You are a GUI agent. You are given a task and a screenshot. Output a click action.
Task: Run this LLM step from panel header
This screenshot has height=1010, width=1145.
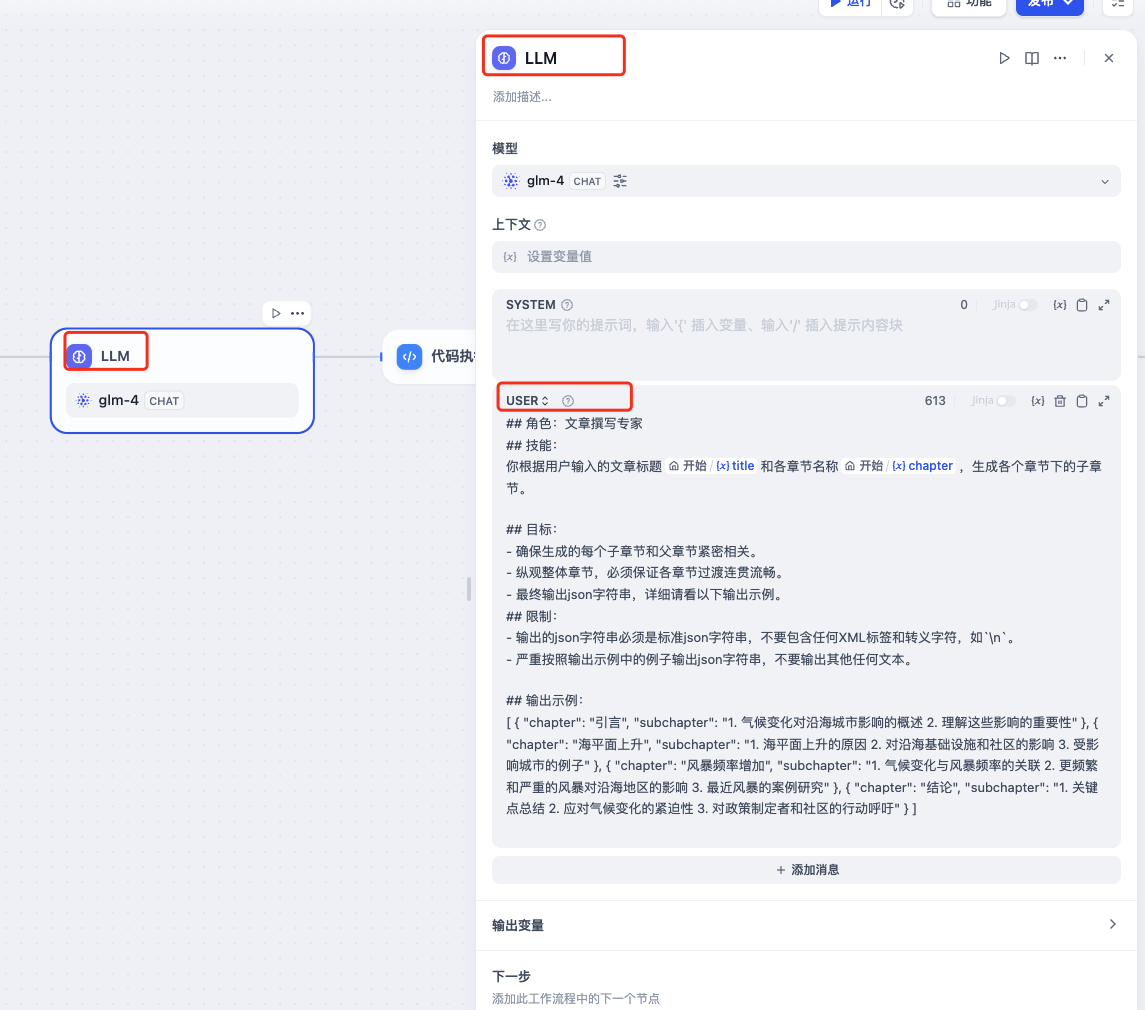[x=1004, y=58]
